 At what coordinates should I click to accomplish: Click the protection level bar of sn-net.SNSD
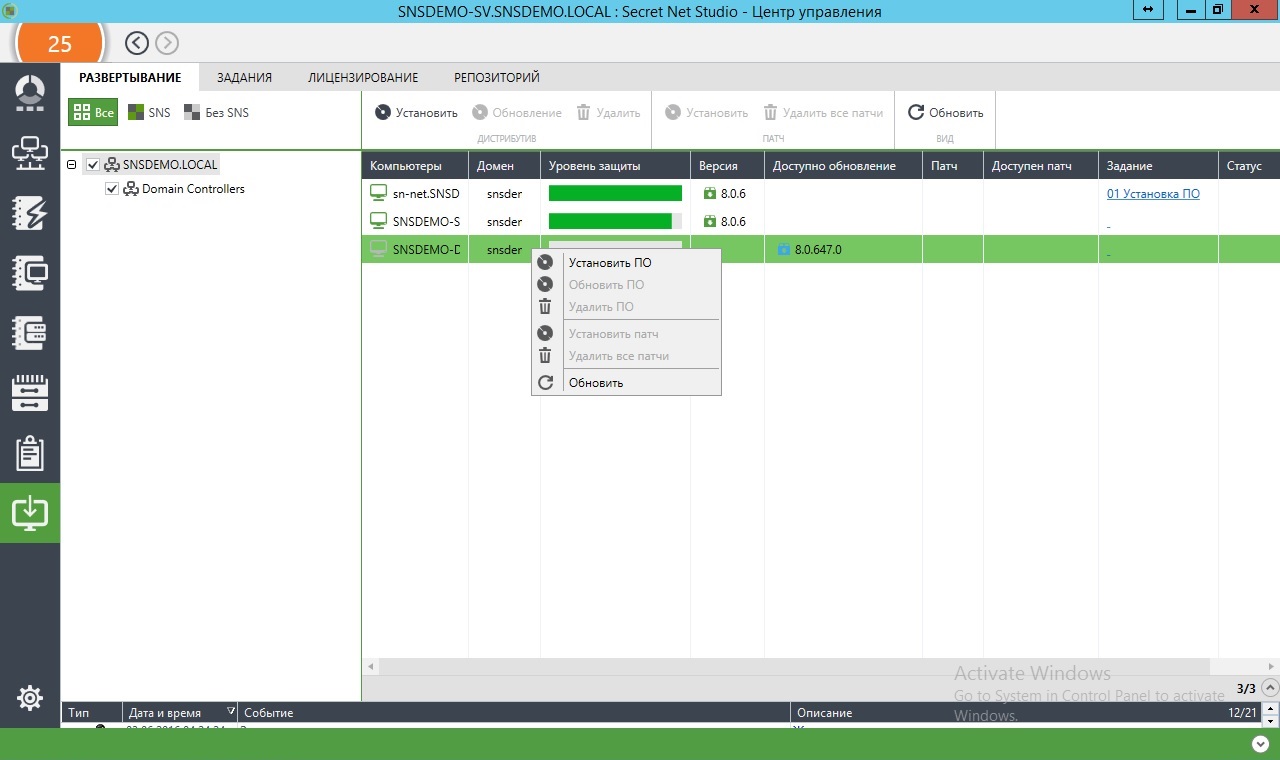615,193
